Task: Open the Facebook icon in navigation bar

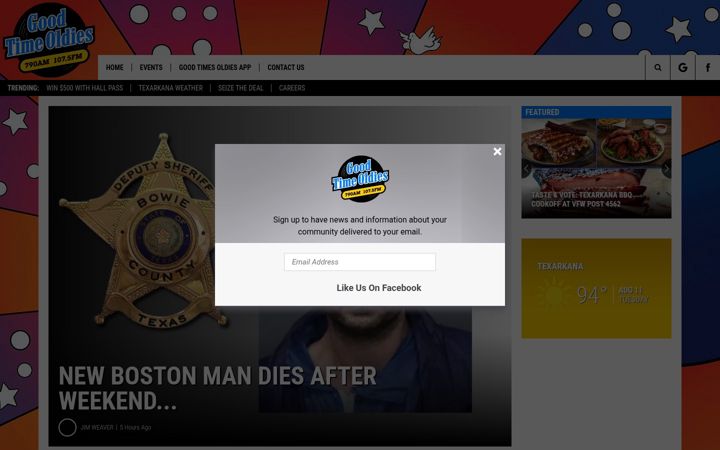Action: [708, 68]
